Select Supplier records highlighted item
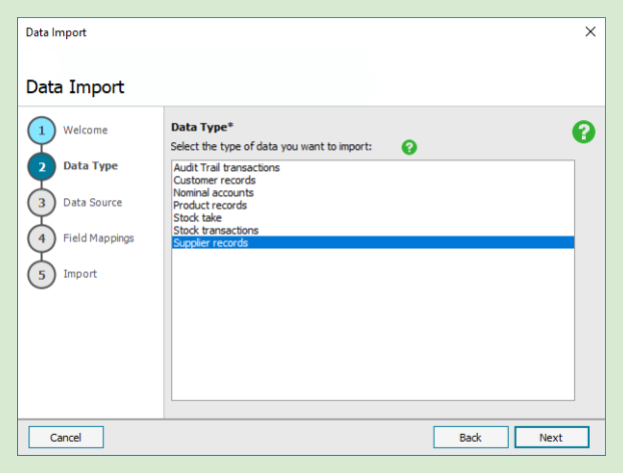The width and height of the screenshot is (623, 473). click(x=210, y=242)
